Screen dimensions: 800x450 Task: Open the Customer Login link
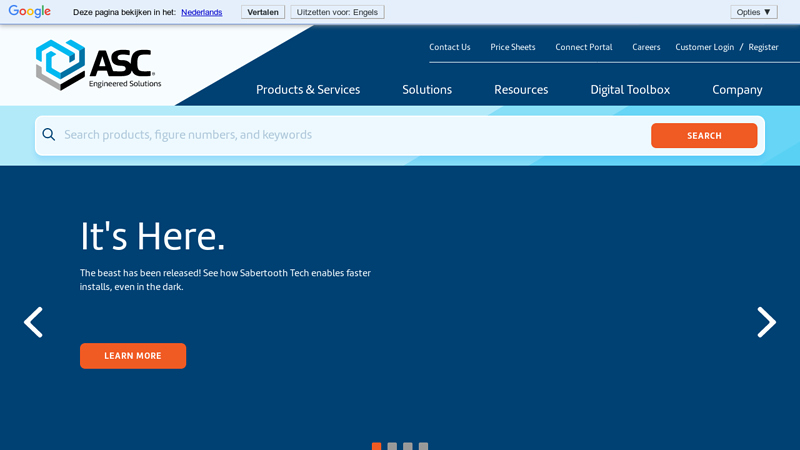pyautogui.click(x=704, y=47)
